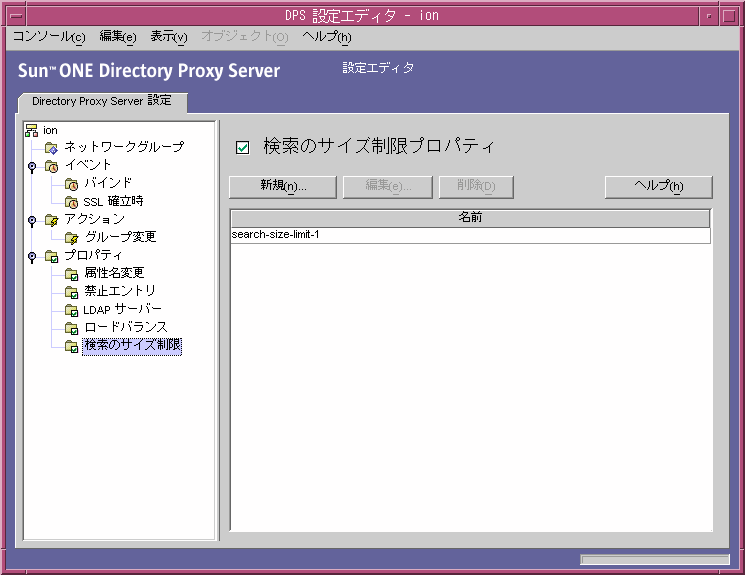
Task: Click the アクション folder lightning icon
Action: [51, 220]
